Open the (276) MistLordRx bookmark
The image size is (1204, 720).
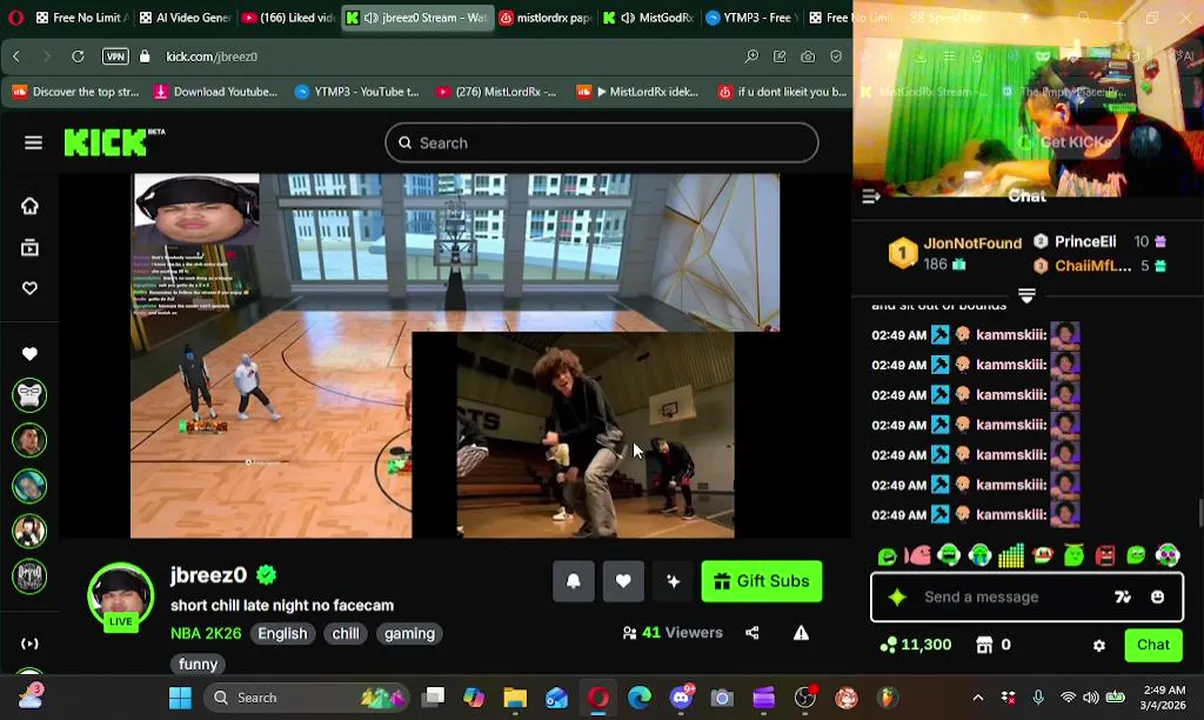coord(496,92)
